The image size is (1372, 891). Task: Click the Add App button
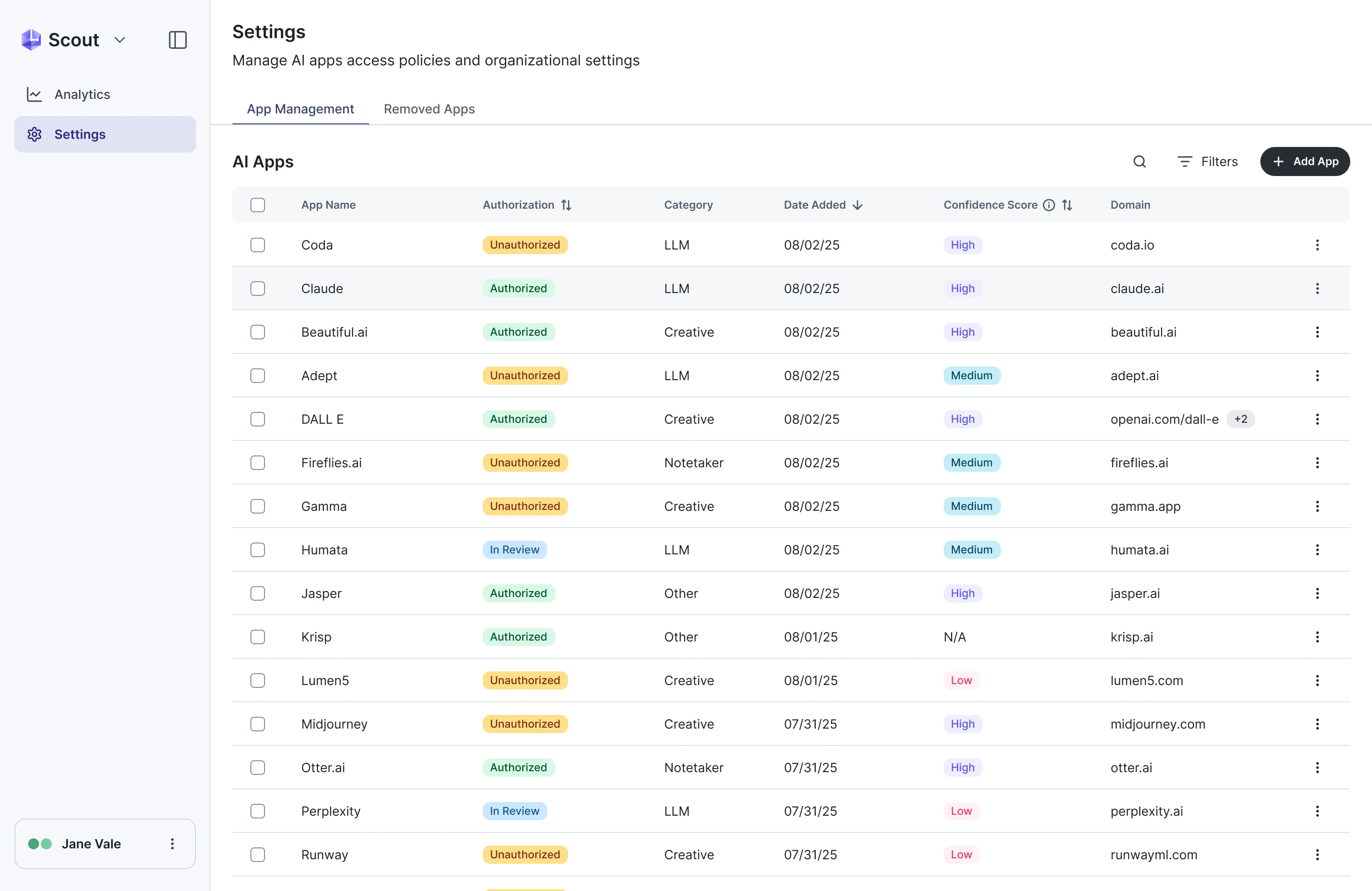point(1304,162)
